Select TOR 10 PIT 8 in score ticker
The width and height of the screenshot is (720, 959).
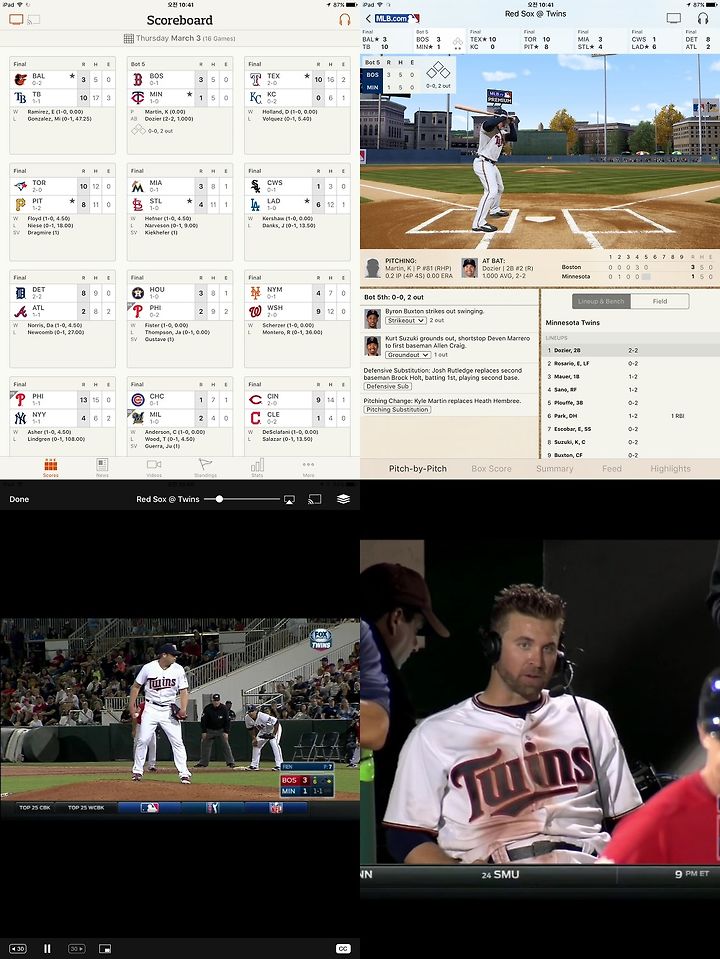pyautogui.click(x=547, y=40)
